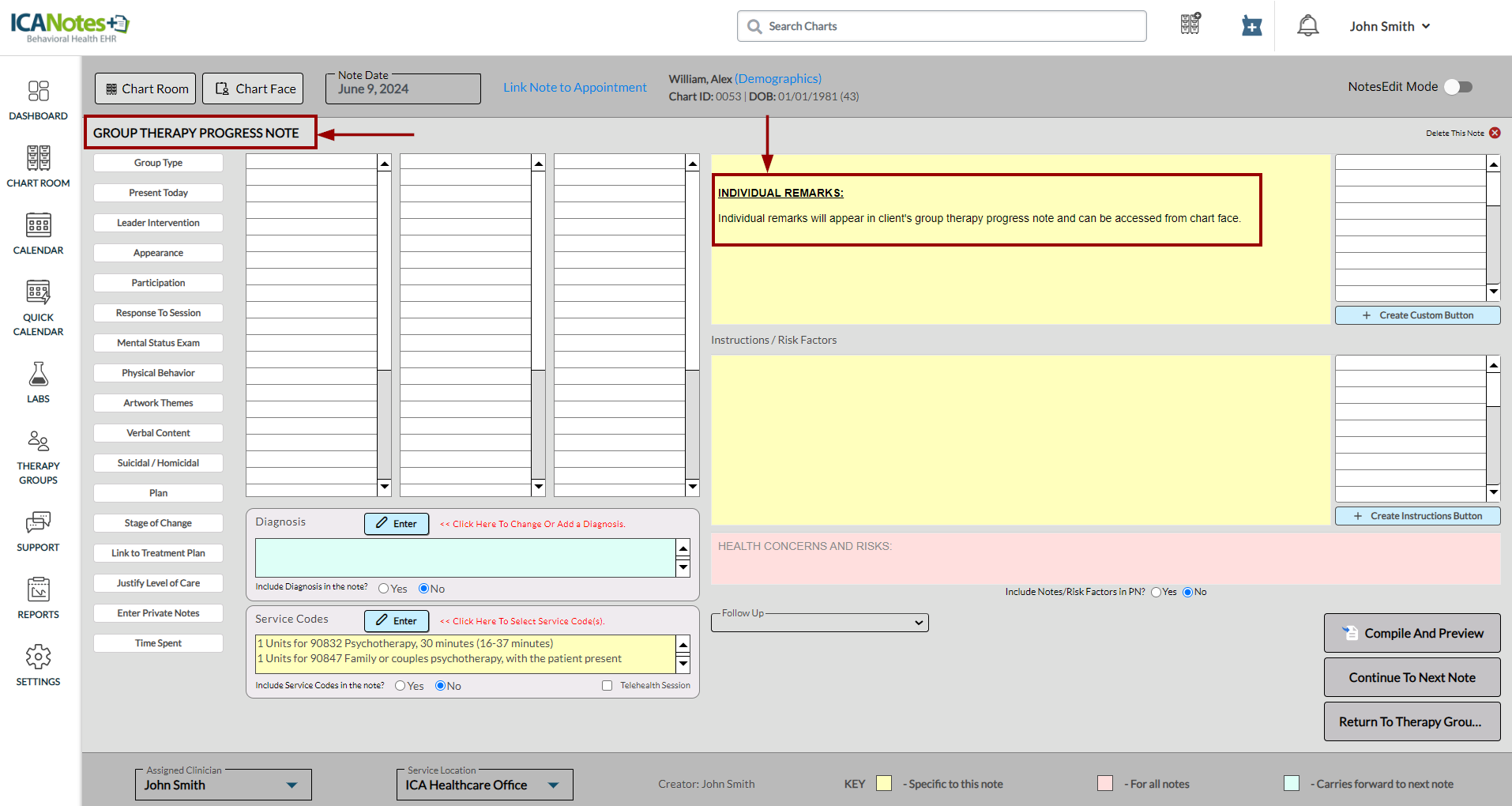Open Settings gear in sidebar
The width and height of the screenshot is (1512, 806).
click(x=38, y=657)
